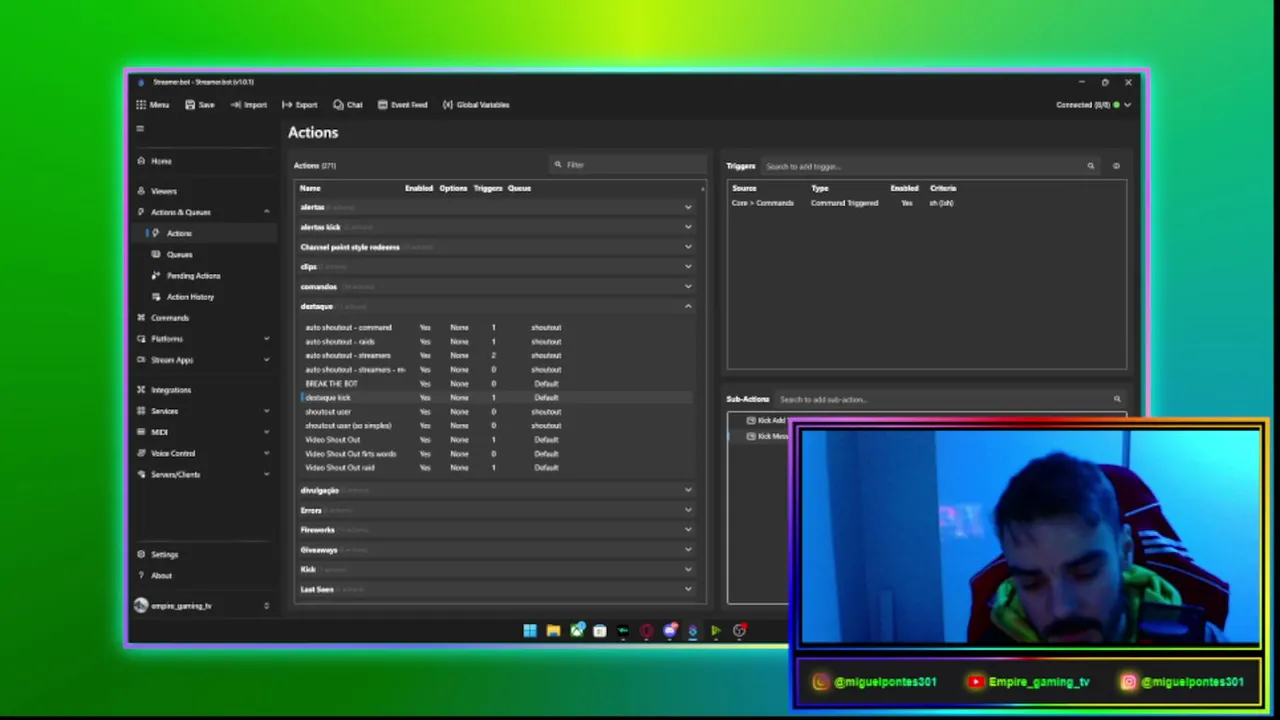
Task: Expand the Platforms sidebar section chevron
Action: click(x=266, y=339)
